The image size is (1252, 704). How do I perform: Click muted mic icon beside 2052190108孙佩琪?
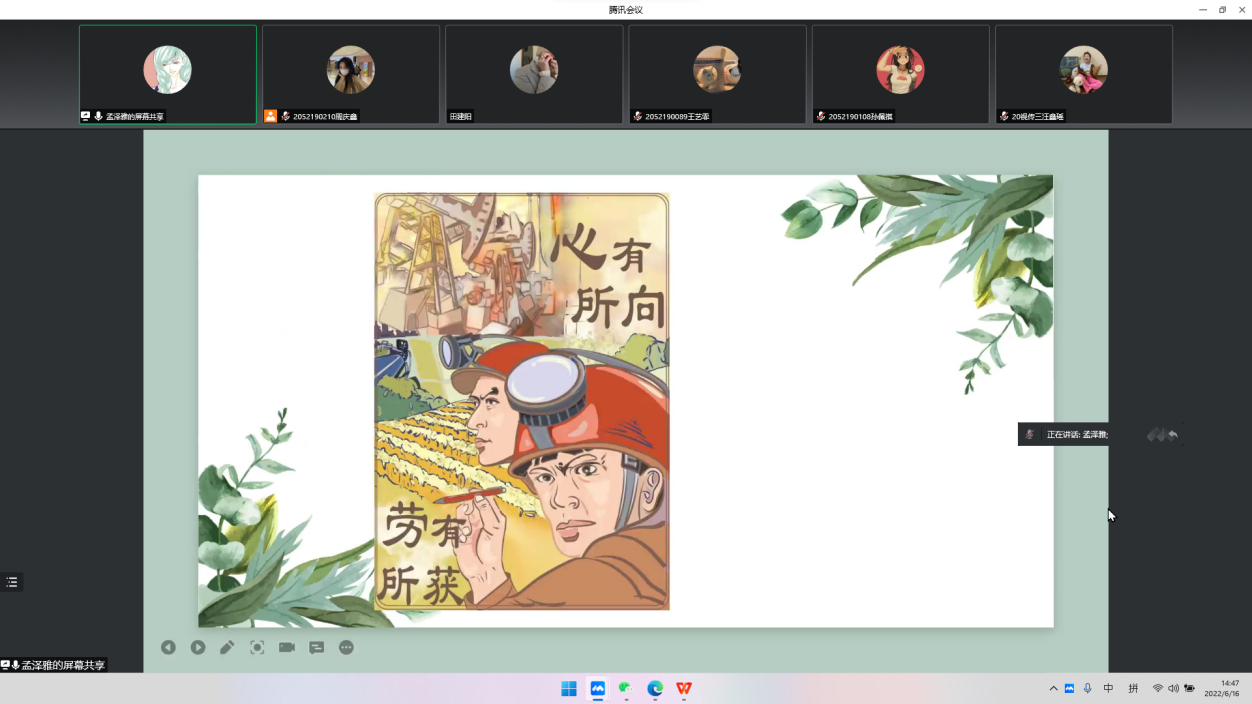(x=821, y=116)
